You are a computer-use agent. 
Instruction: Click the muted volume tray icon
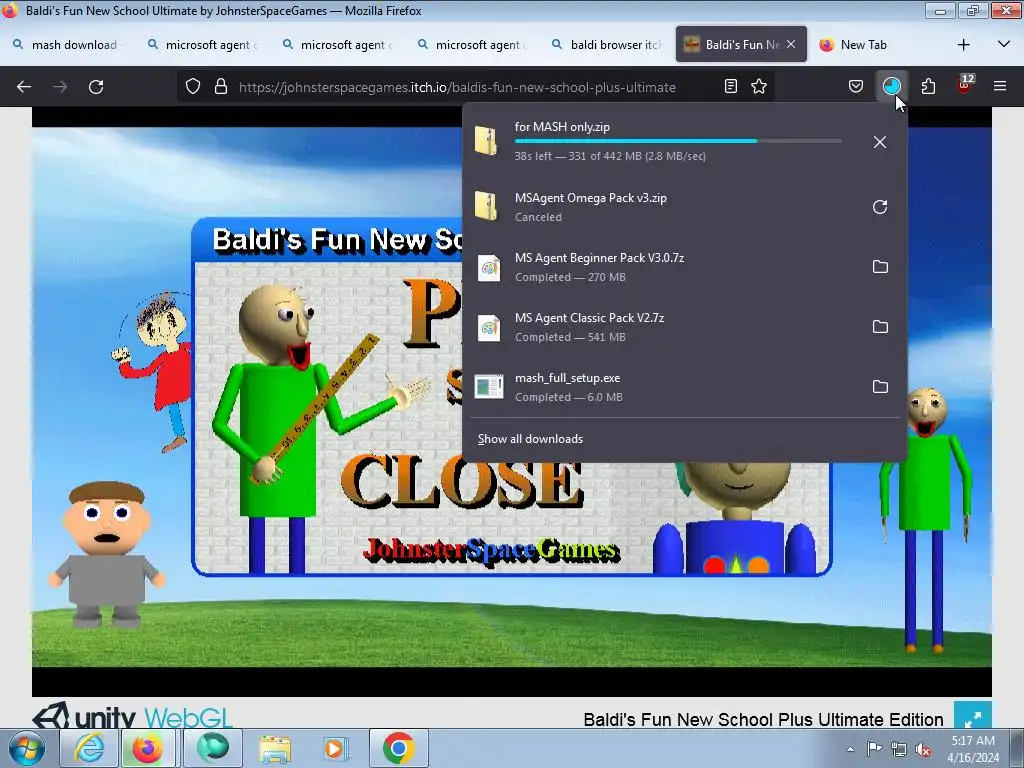tap(923, 750)
